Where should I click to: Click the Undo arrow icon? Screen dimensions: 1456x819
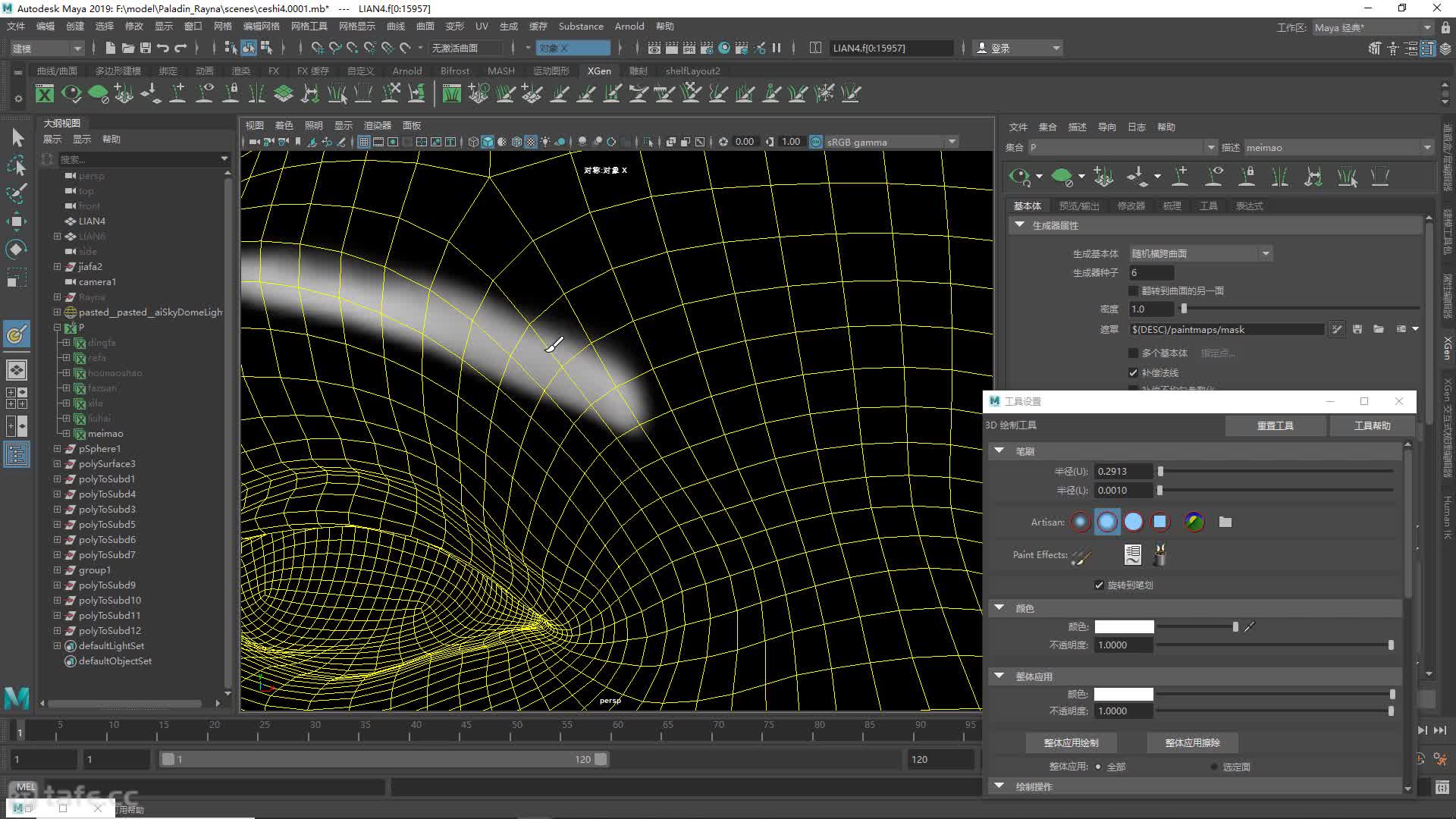coord(163,48)
